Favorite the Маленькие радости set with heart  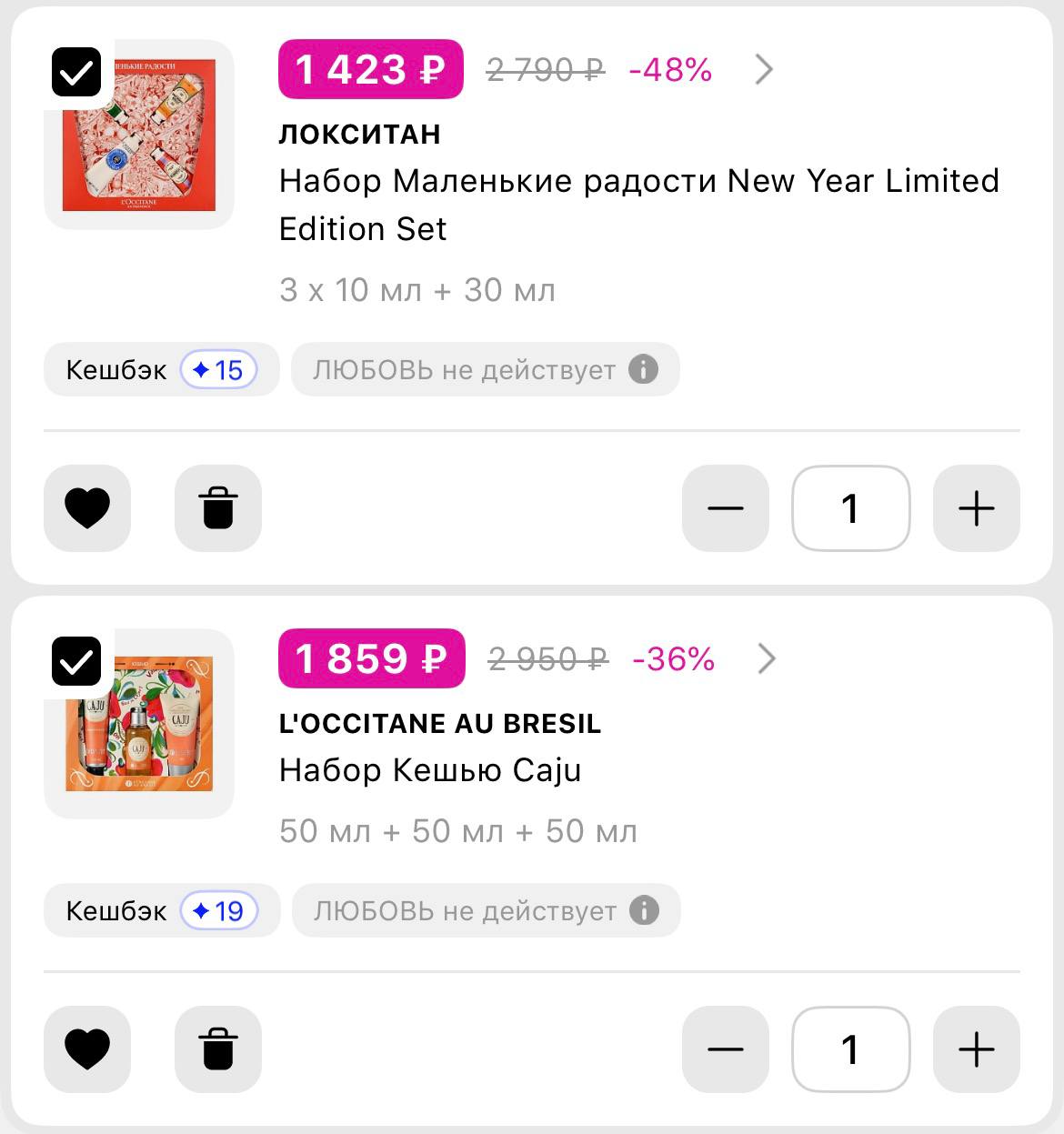pos(87,507)
